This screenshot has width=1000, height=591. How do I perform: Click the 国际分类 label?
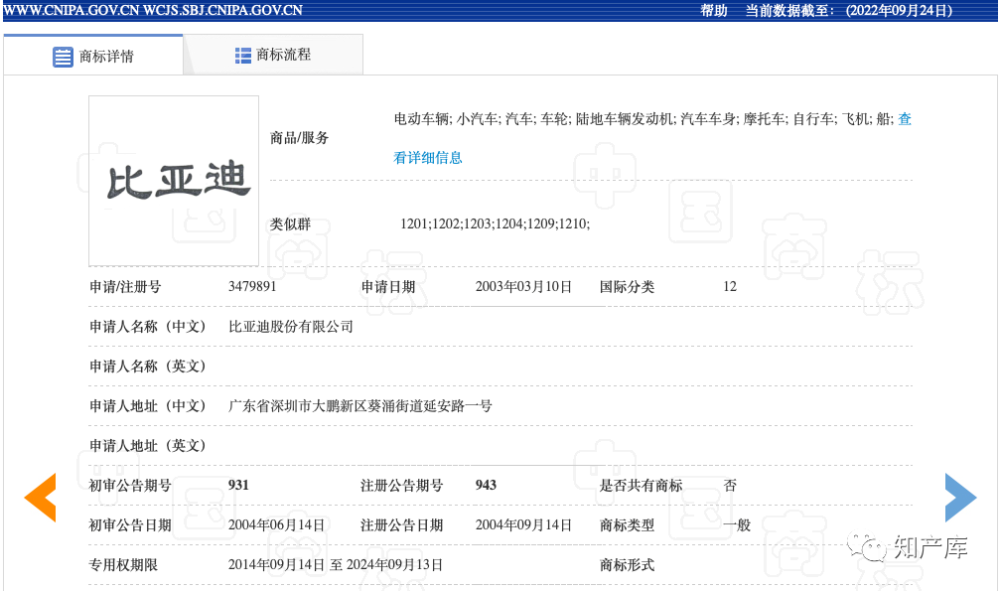[627, 287]
